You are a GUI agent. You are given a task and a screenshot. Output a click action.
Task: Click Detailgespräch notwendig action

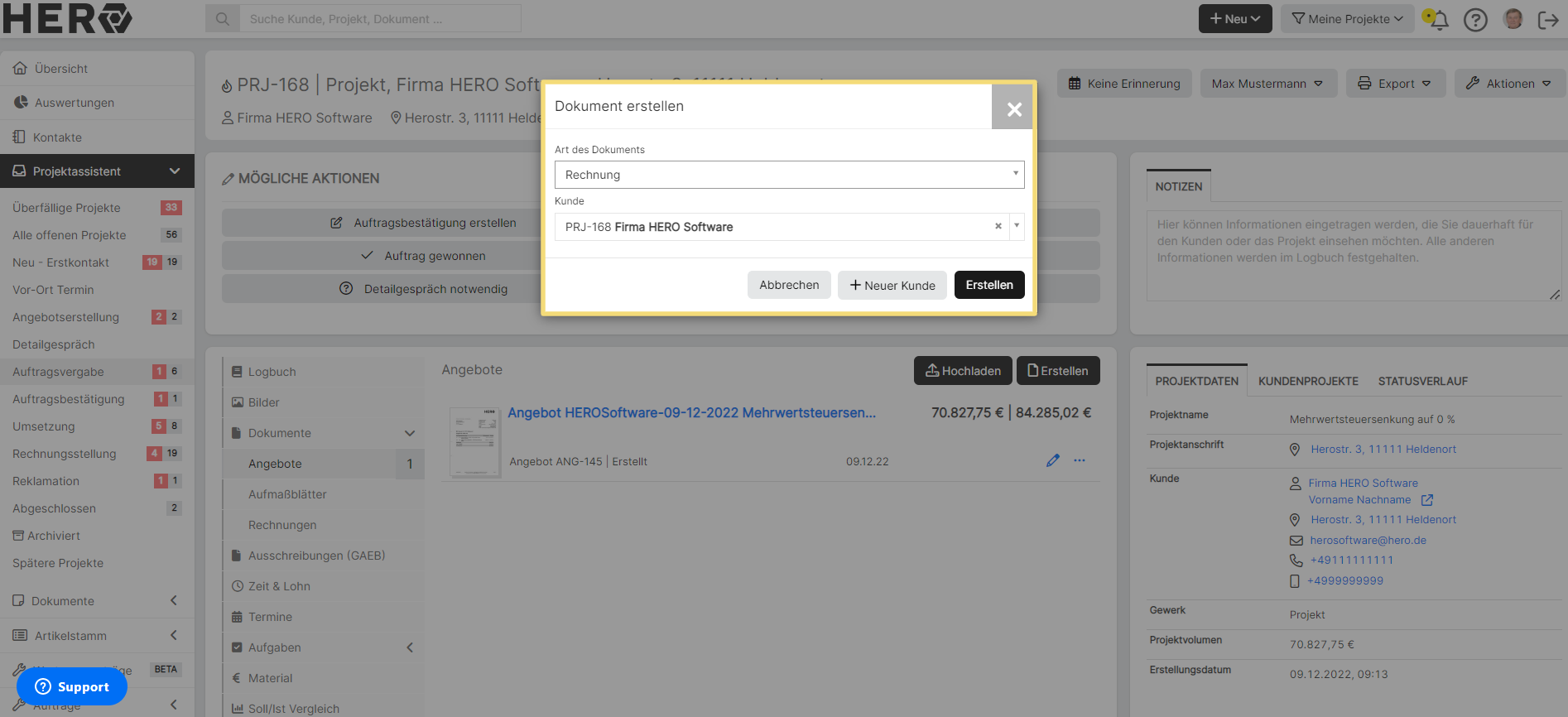coord(423,289)
